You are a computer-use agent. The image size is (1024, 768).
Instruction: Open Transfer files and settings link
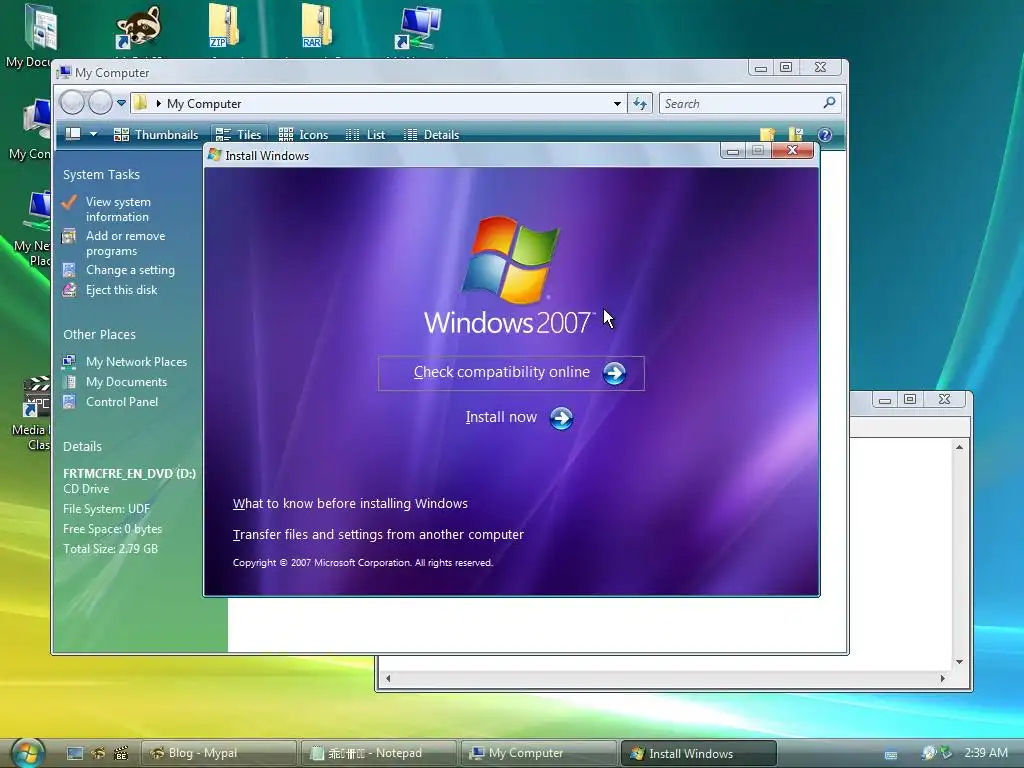pyautogui.click(x=378, y=534)
